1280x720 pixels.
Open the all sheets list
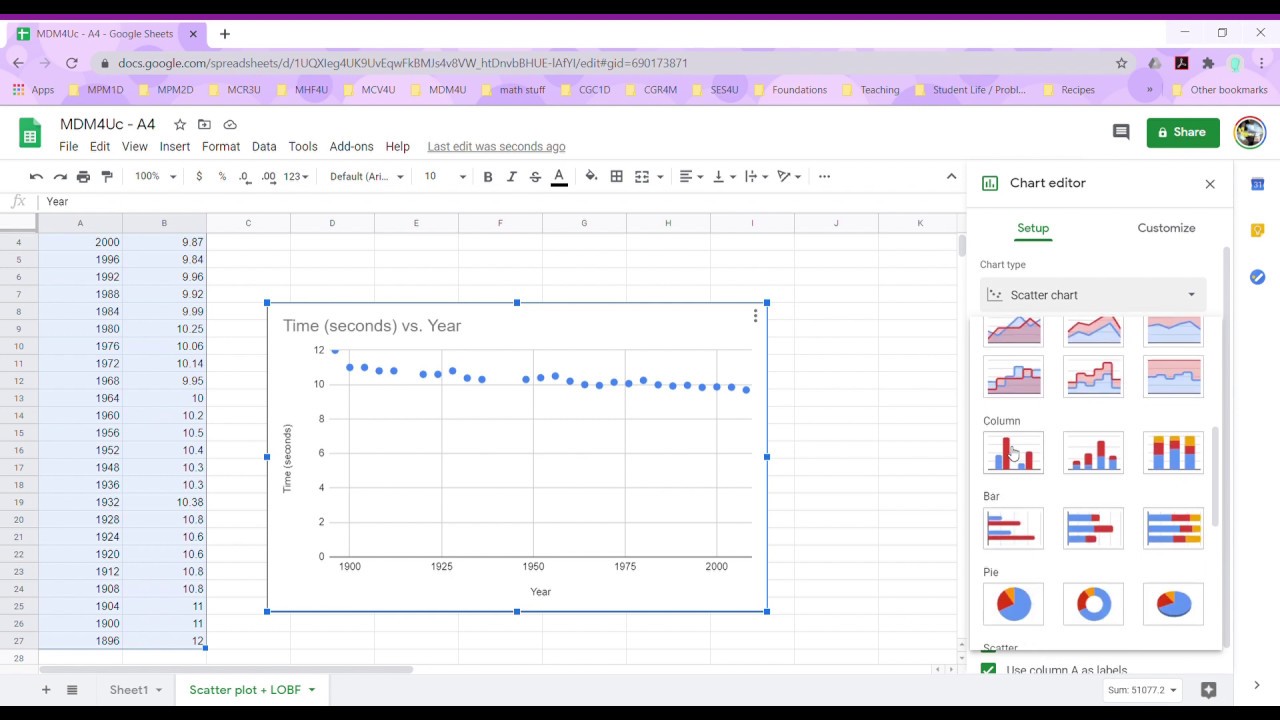[x=72, y=690]
